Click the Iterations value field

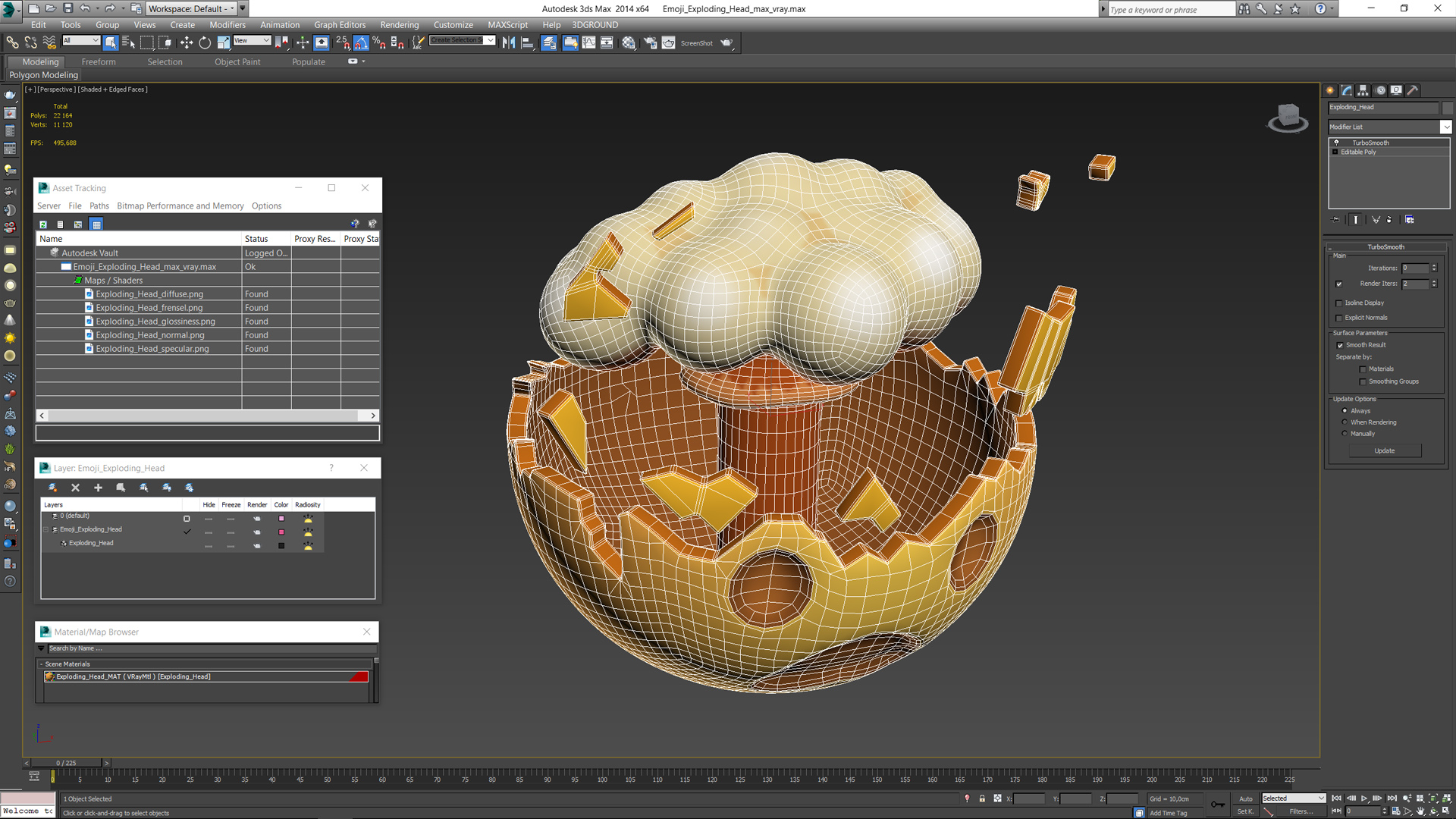[x=1415, y=268]
